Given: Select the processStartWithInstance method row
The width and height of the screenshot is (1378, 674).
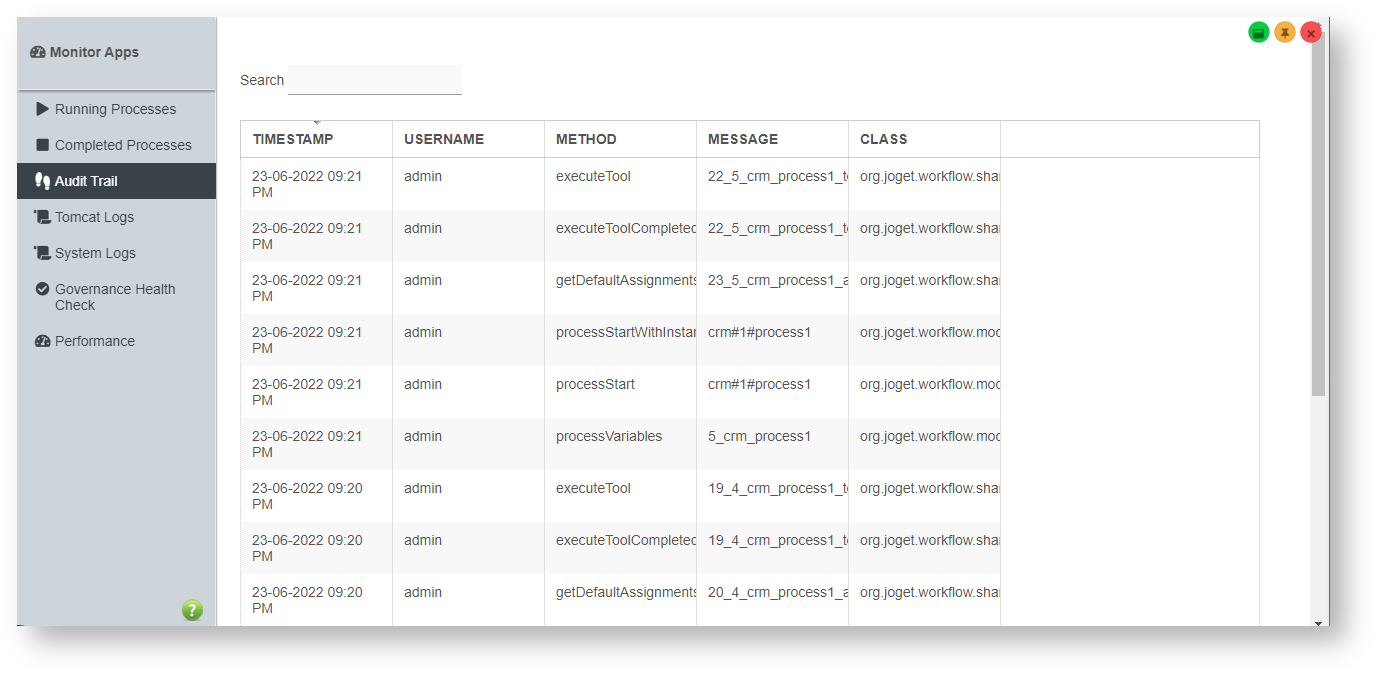Looking at the screenshot, I should click(x=625, y=332).
